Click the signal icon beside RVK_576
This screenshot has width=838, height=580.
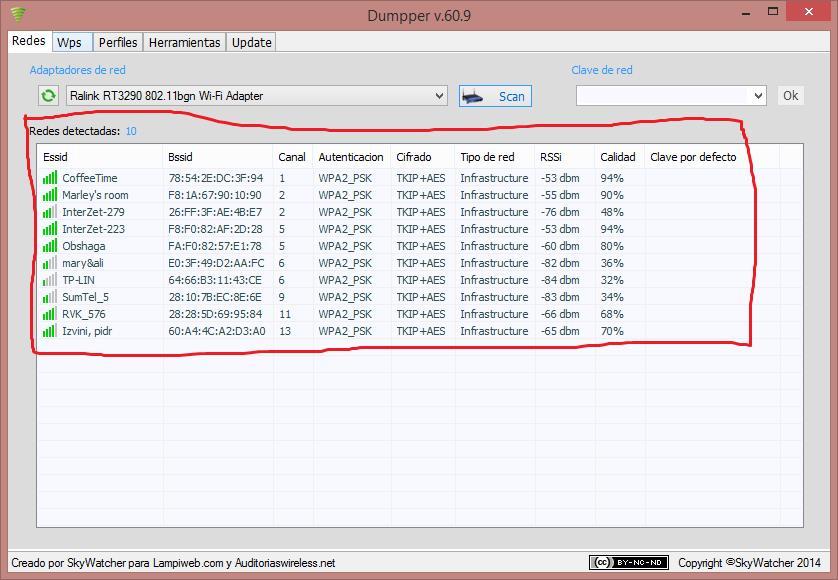[50, 314]
